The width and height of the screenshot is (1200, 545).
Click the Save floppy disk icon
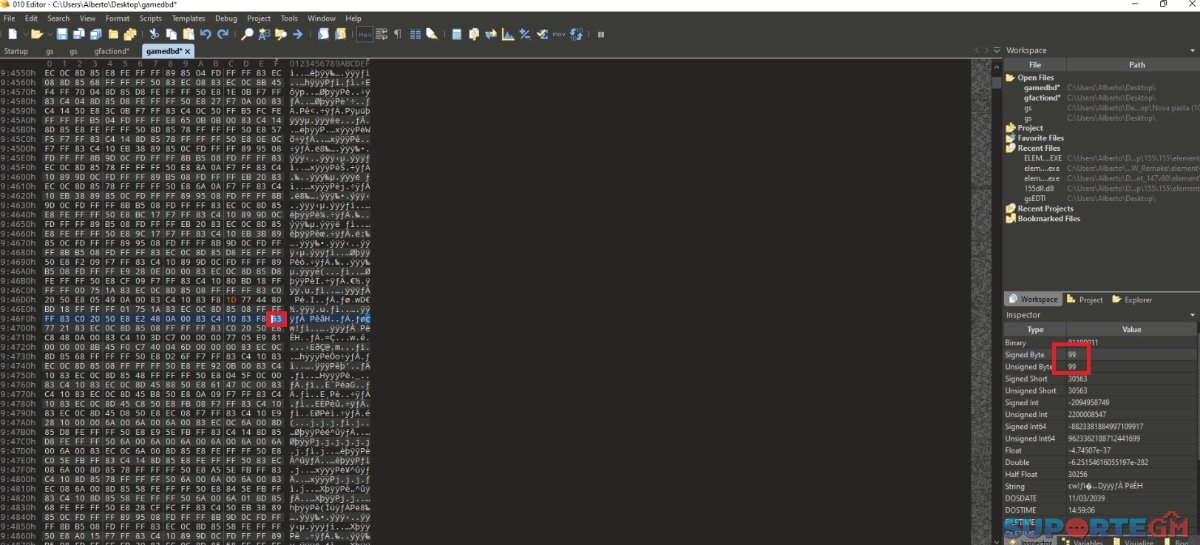point(62,34)
